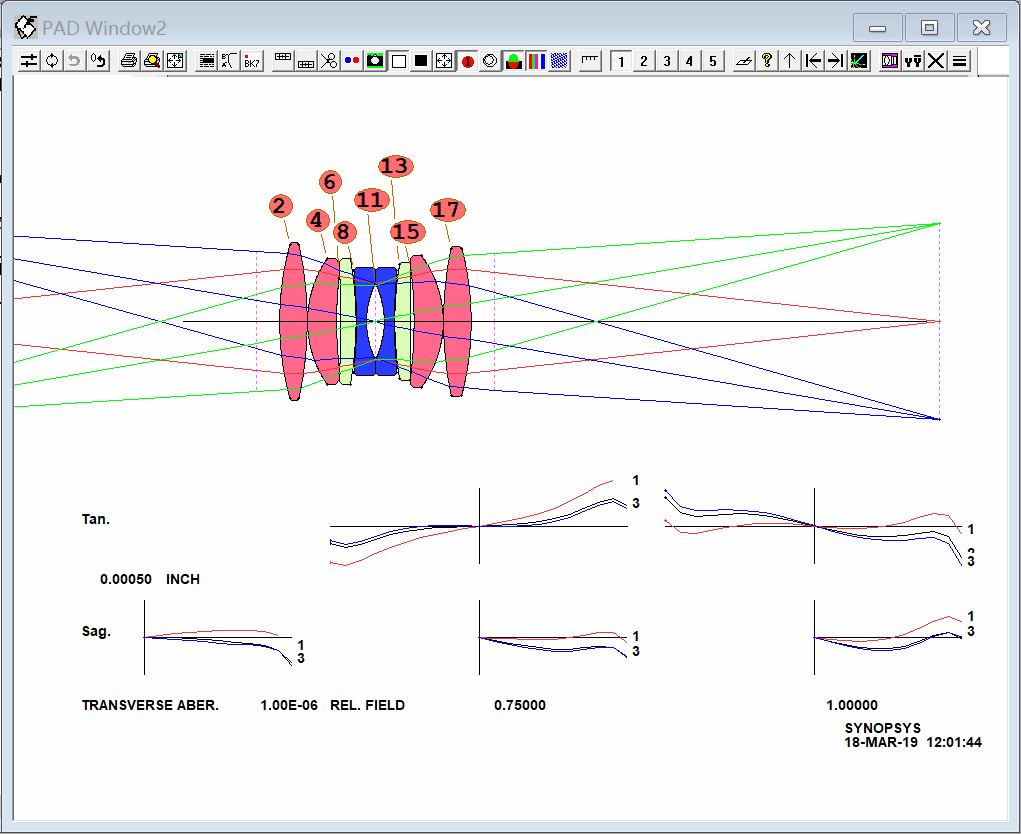Image resolution: width=1021 pixels, height=834 pixels.
Task: Toggle the white square background button
Action: click(398, 61)
